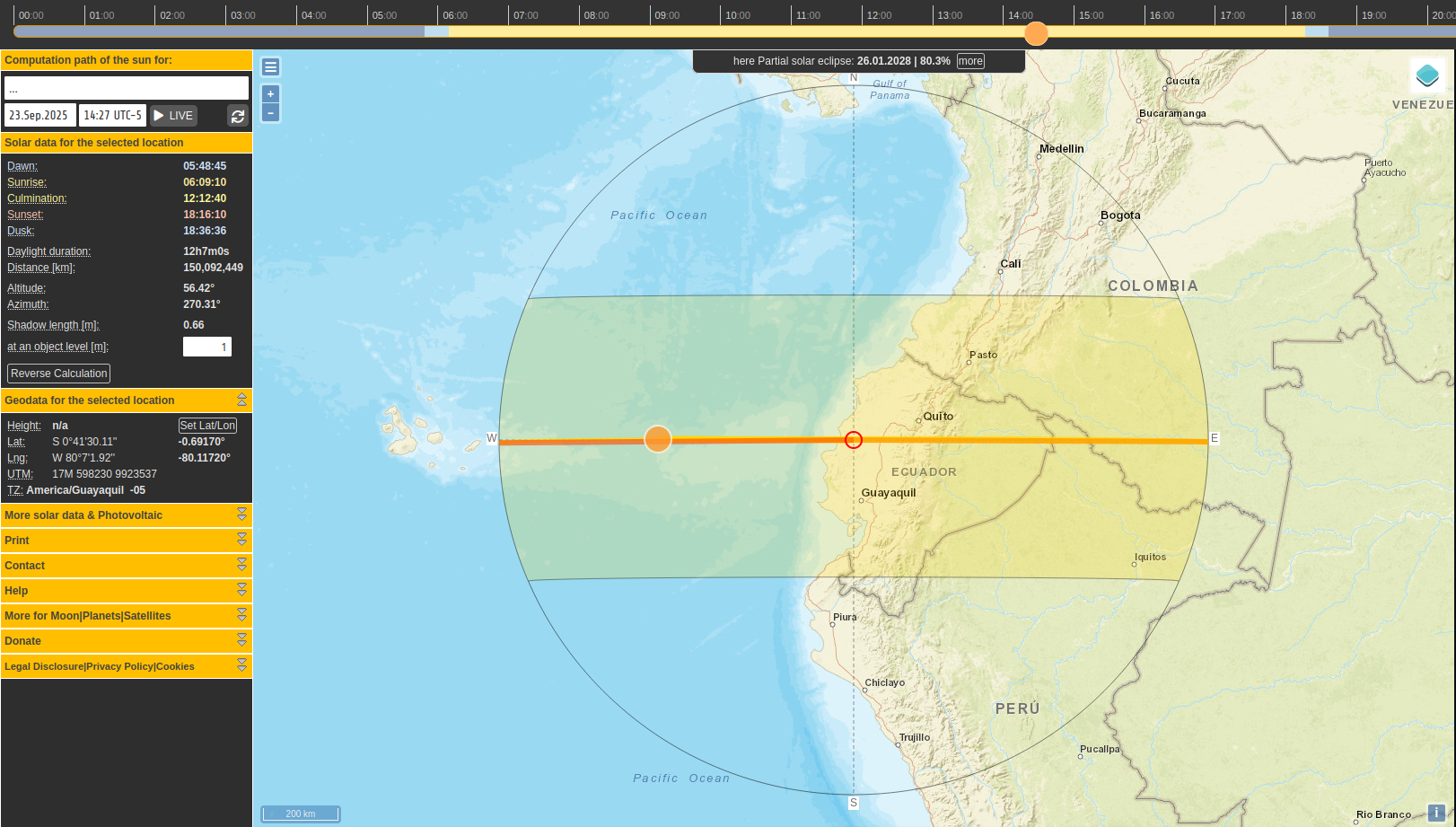Click the Daylight duration label
1456x827 pixels.
49,251
